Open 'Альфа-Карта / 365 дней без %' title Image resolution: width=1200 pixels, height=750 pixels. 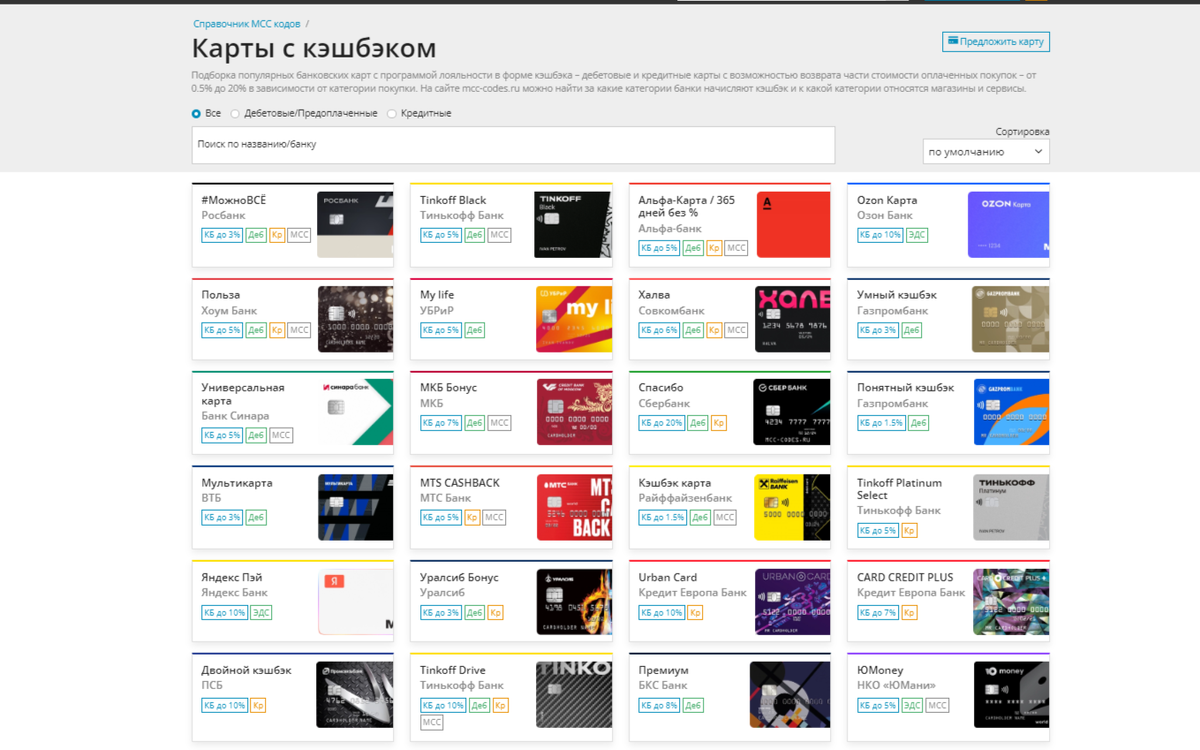687,206
